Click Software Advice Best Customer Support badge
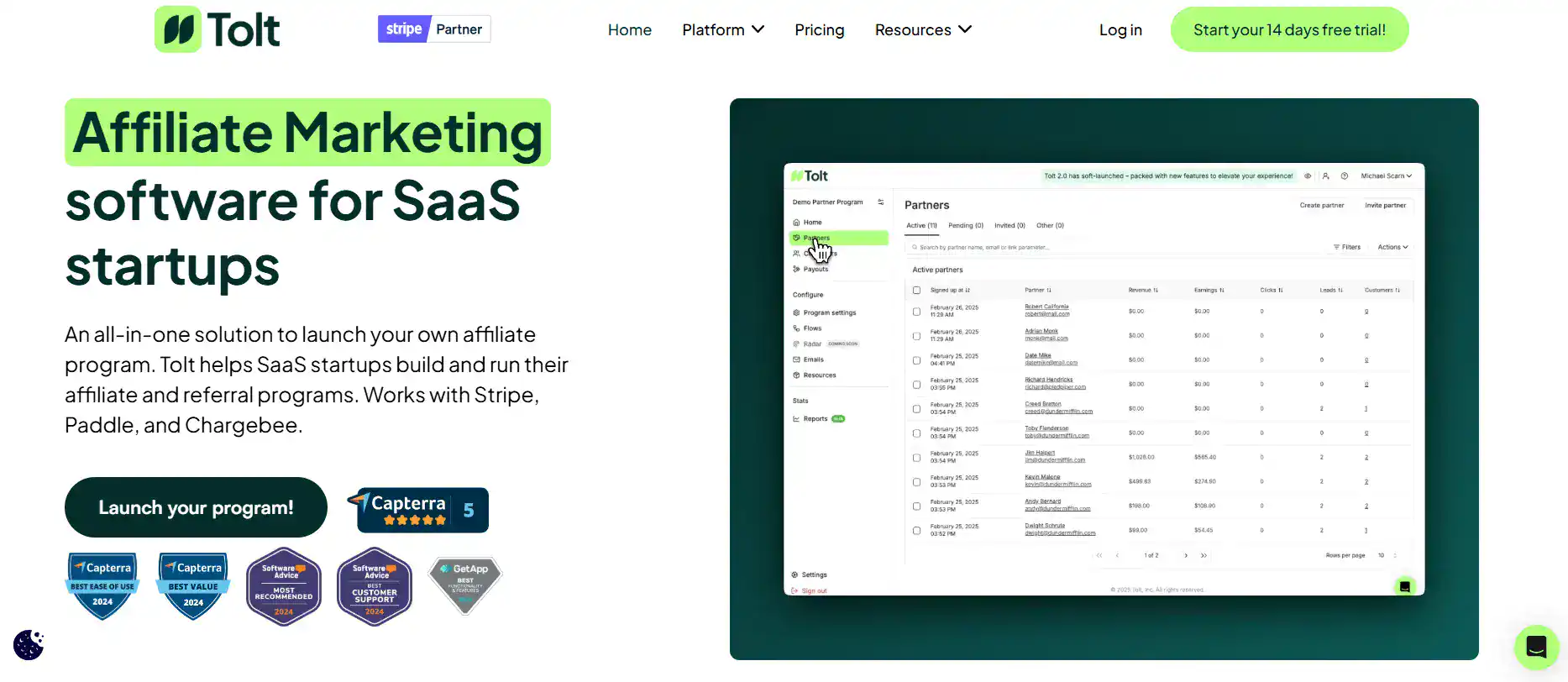The image size is (1568, 682). (x=375, y=587)
